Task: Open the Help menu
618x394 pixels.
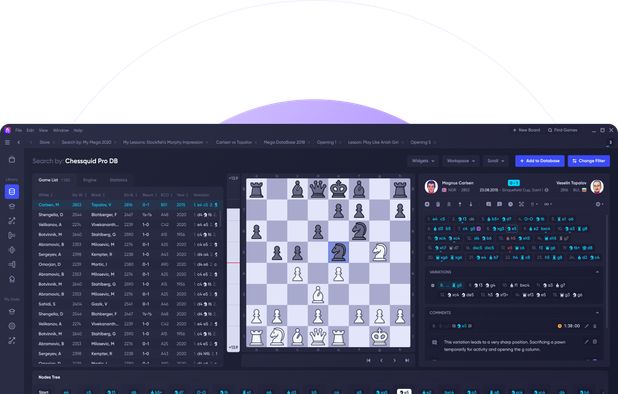Action: (x=78, y=130)
